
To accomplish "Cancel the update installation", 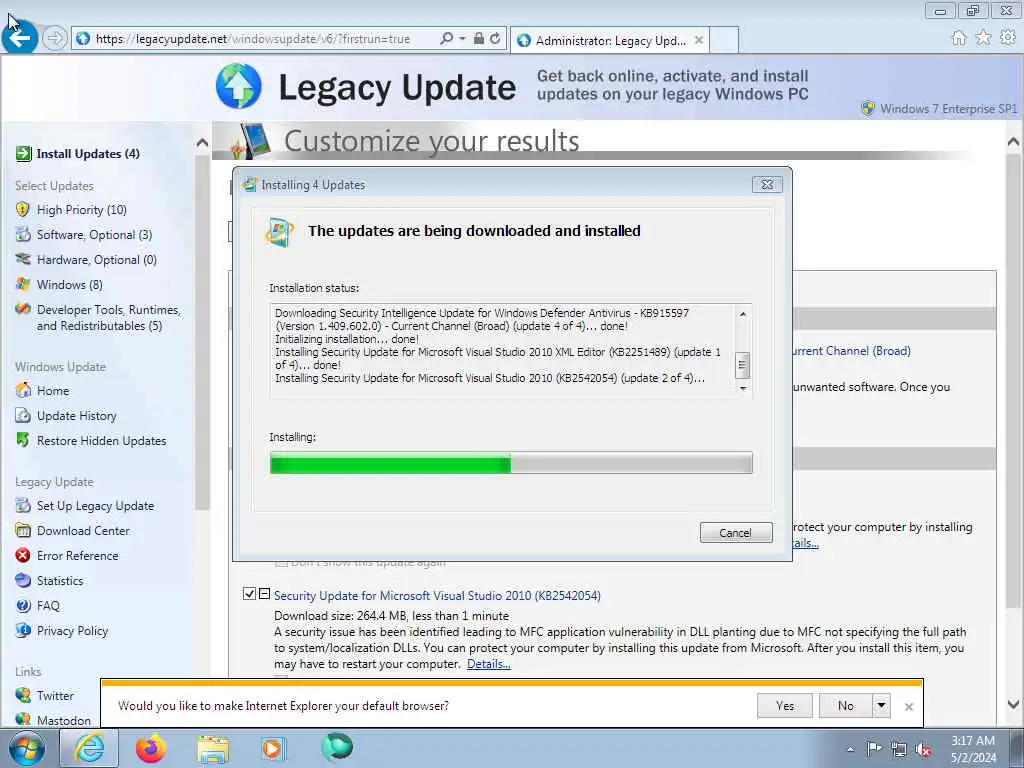I will [736, 533].
